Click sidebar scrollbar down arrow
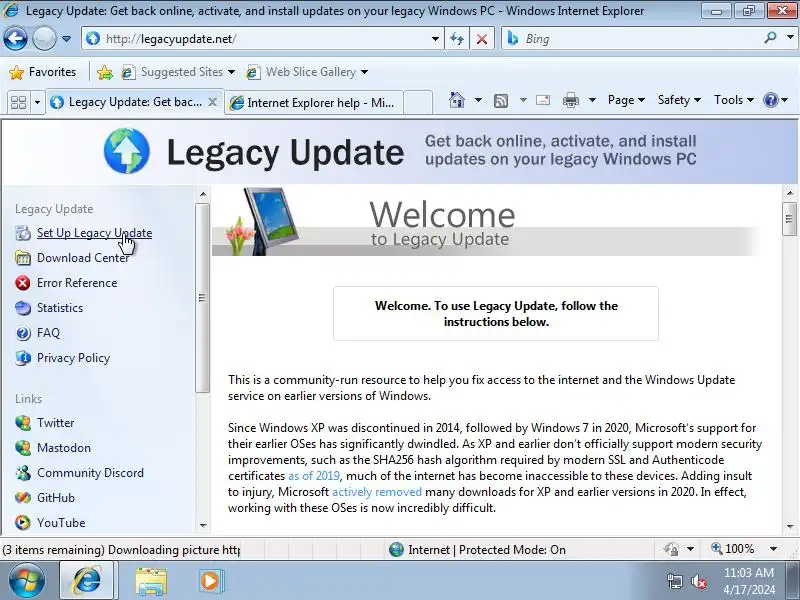 pyautogui.click(x=203, y=526)
